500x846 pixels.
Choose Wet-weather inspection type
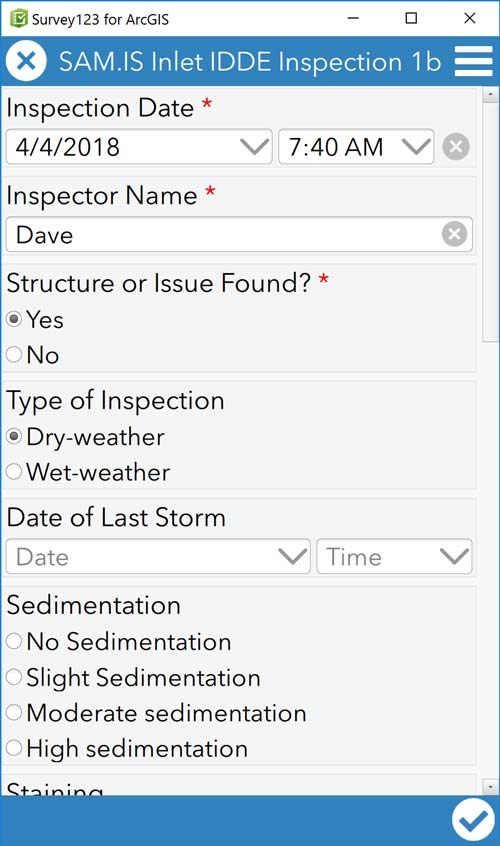pyautogui.click(x=88, y=472)
